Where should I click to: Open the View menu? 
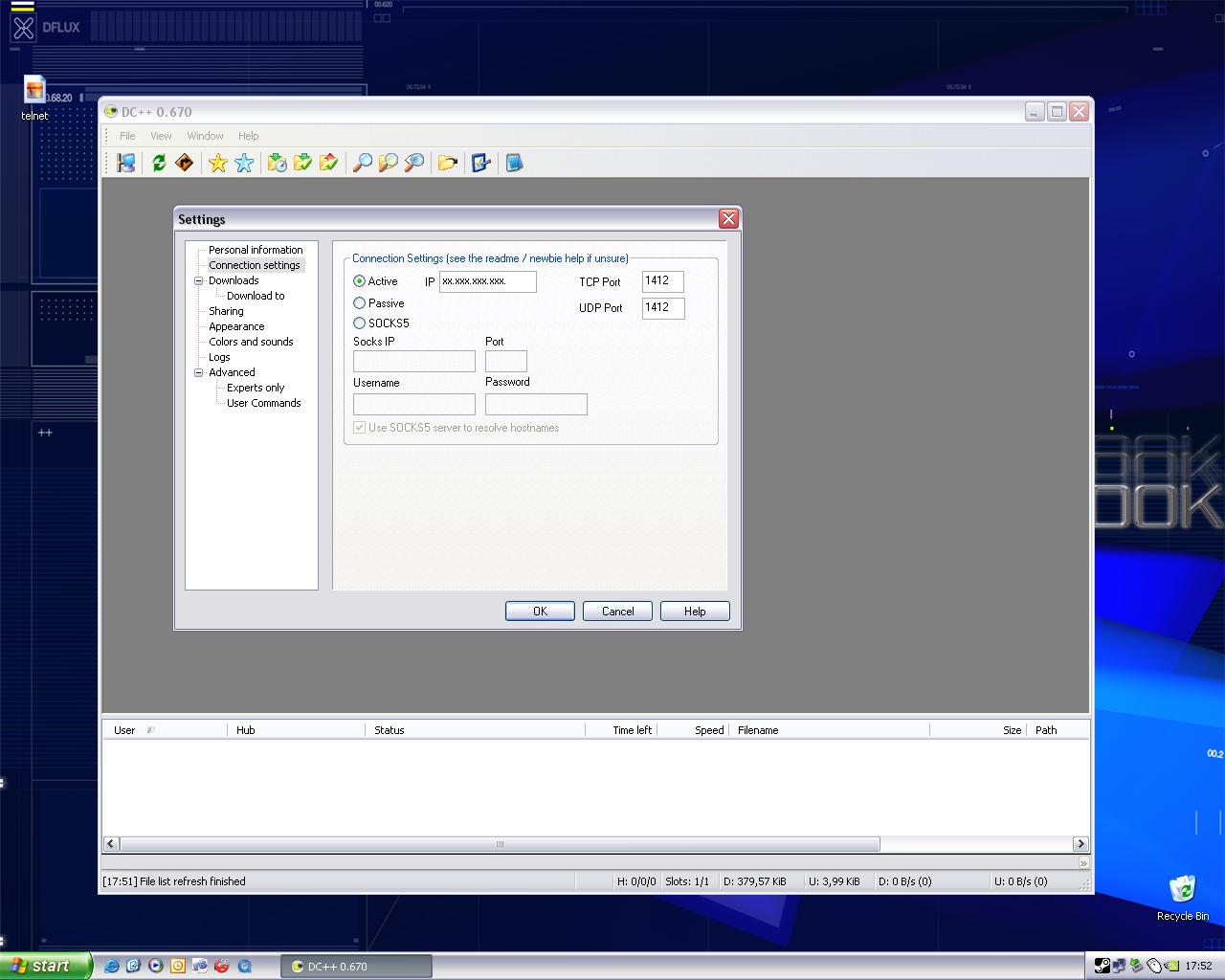(161, 136)
